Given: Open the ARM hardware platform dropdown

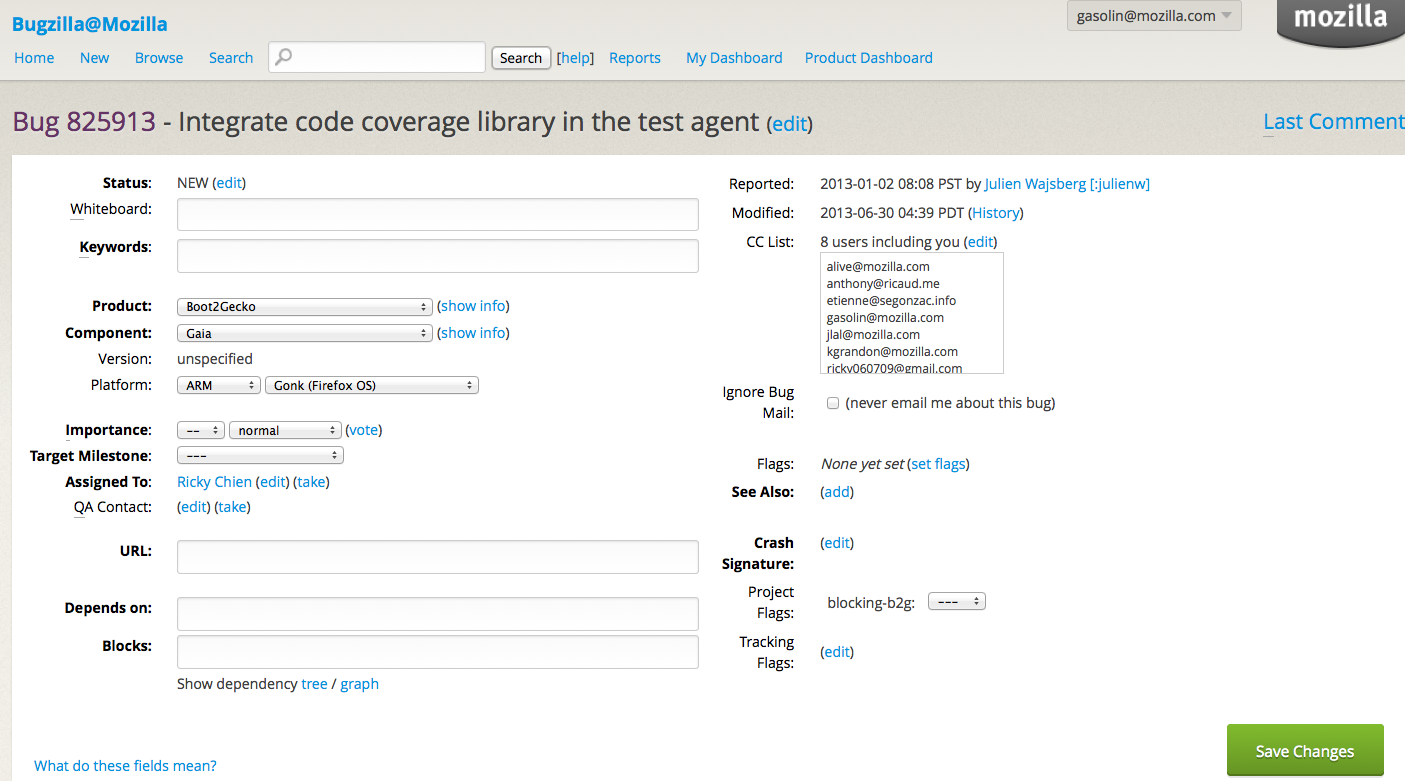Looking at the screenshot, I should [x=219, y=385].
